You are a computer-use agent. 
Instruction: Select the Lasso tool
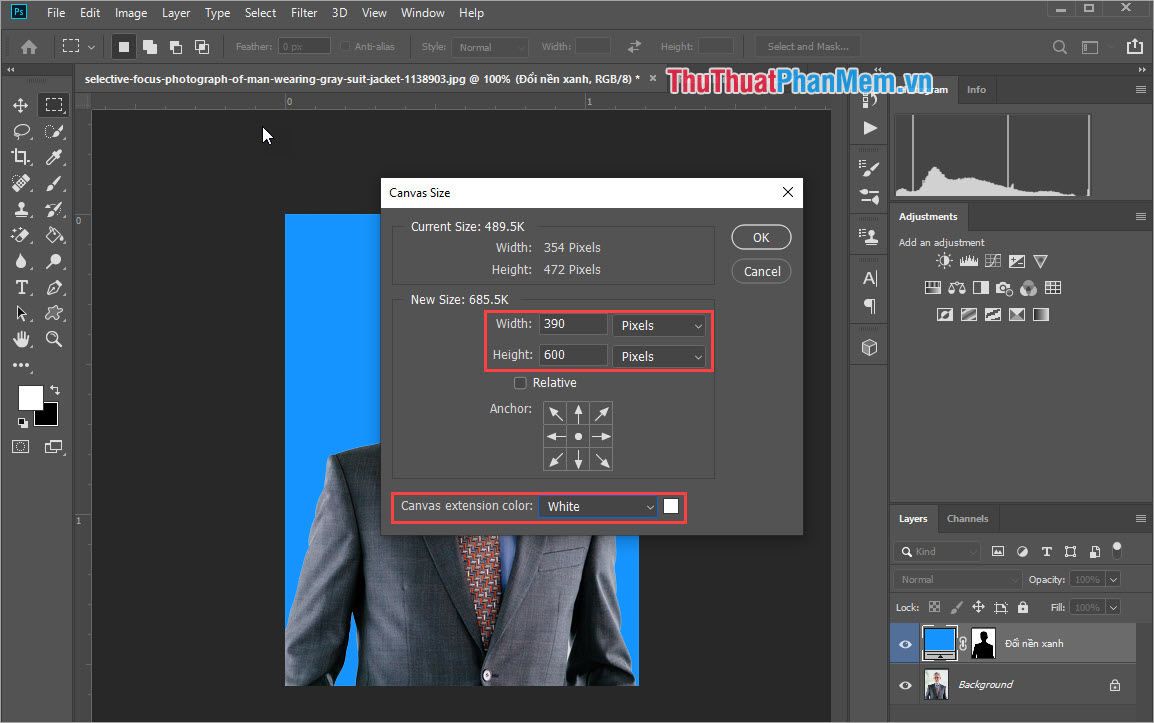tap(21, 131)
